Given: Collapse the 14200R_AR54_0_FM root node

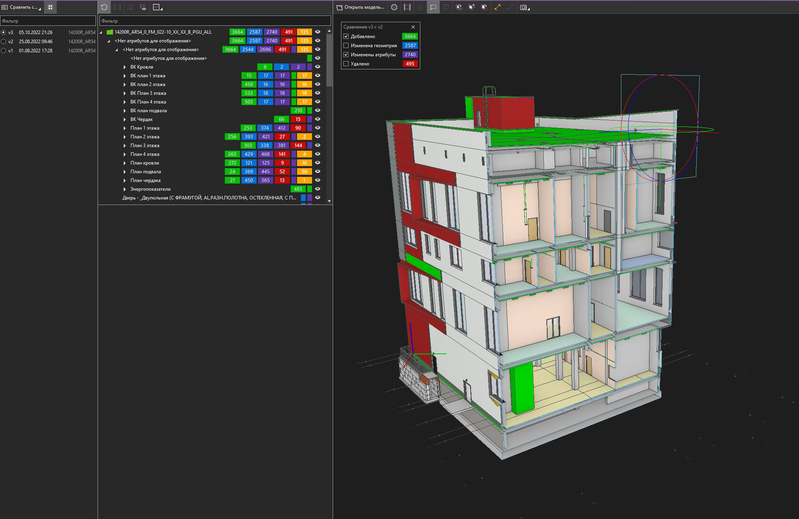Looking at the screenshot, I should point(101,32).
